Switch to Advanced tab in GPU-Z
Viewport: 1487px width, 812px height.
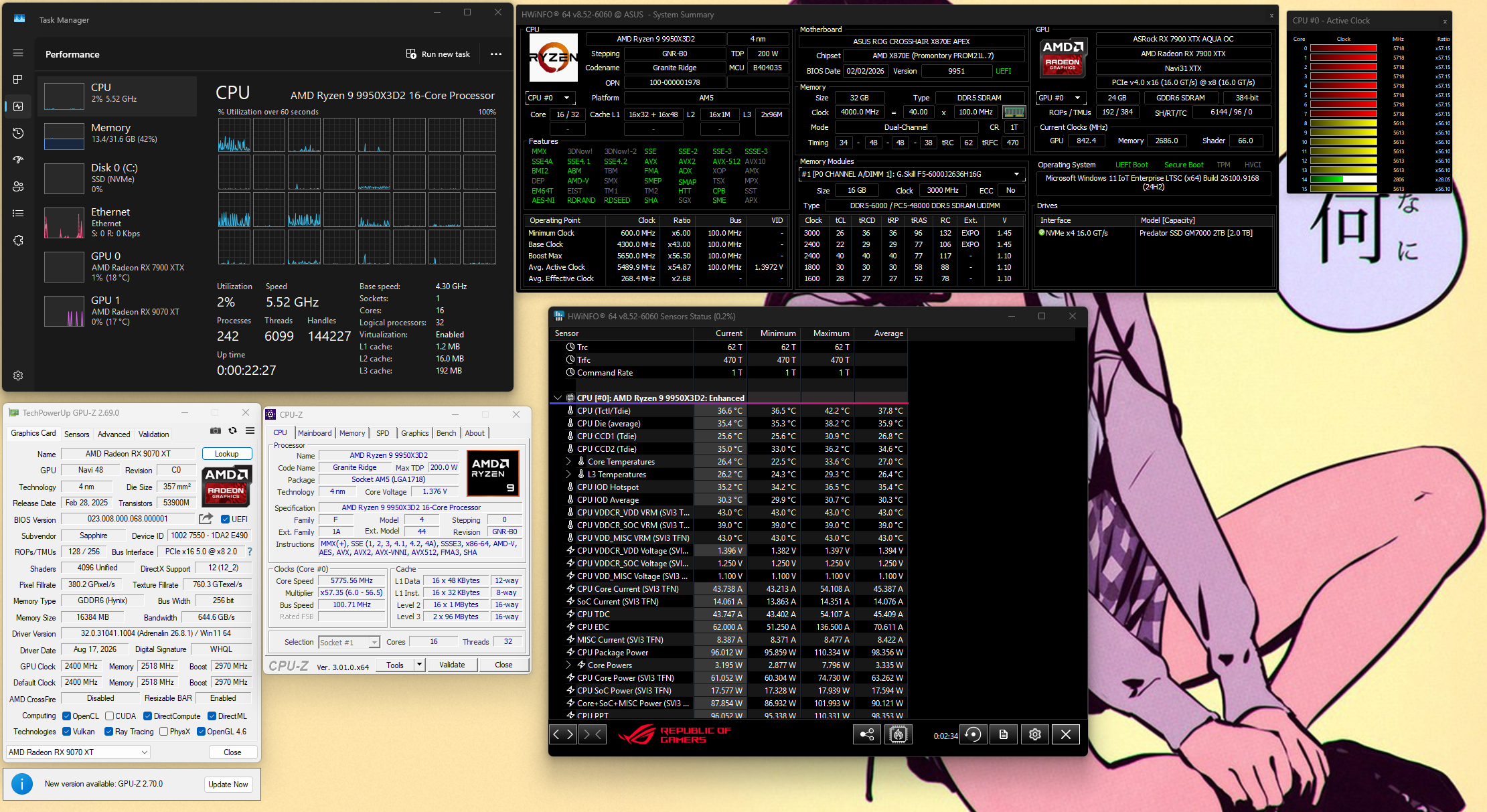point(114,434)
